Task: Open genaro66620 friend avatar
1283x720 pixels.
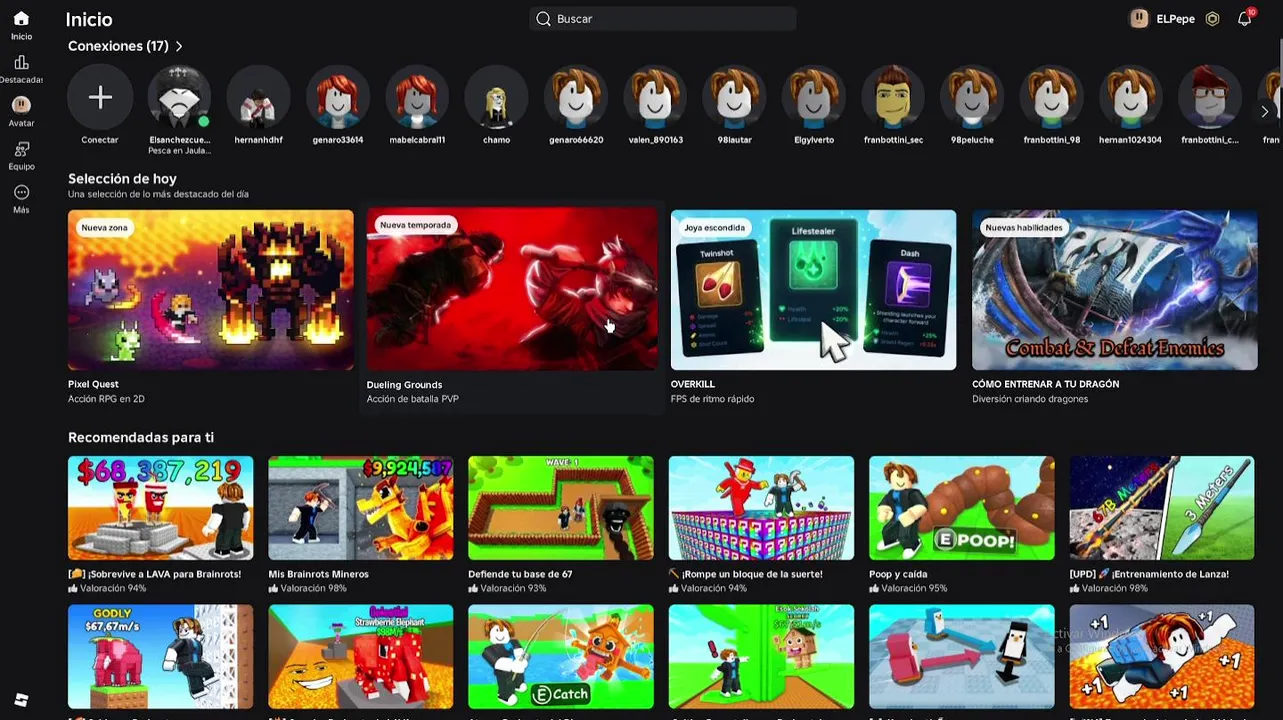Action: coord(576,97)
